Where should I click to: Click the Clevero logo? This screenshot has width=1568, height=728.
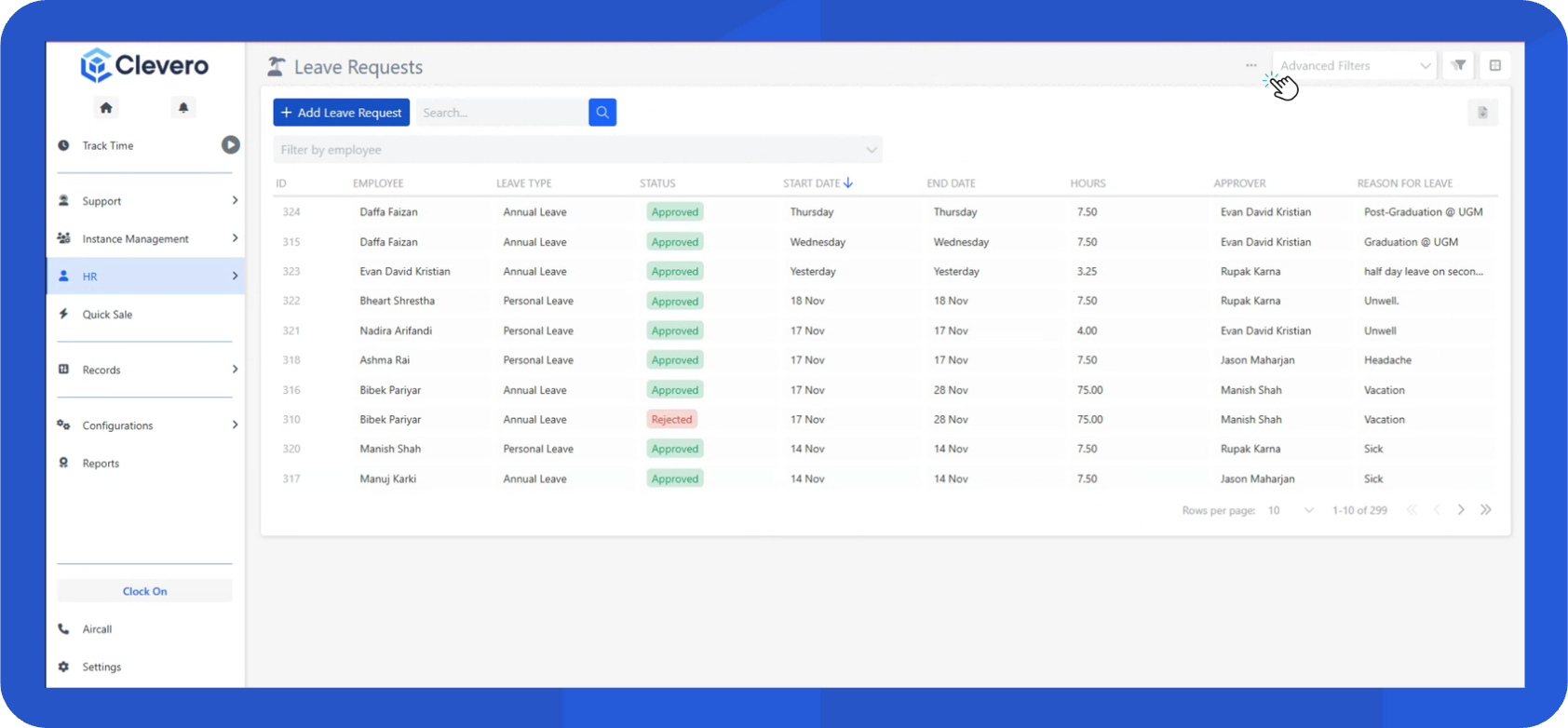click(x=144, y=65)
